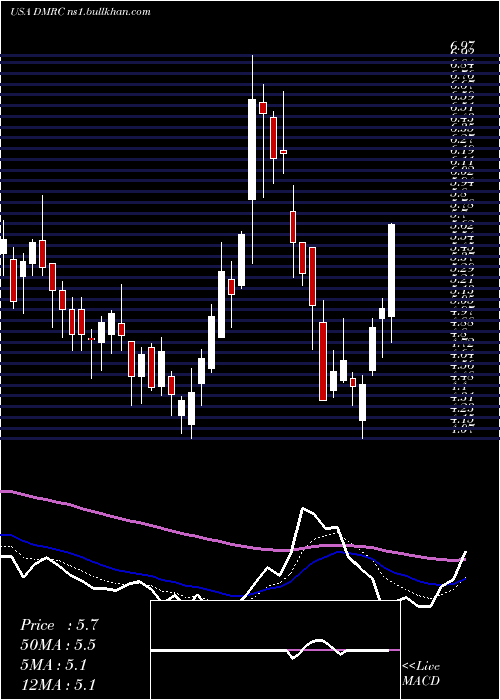Click the '50MA : 5.5' value
This screenshot has height=700, width=500.
(58, 645)
